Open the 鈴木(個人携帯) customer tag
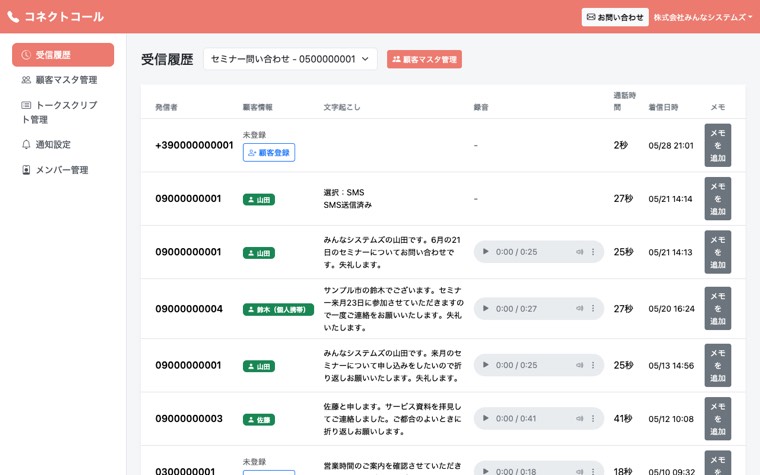Screen dimensions: 760x475 tap(278, 309)
